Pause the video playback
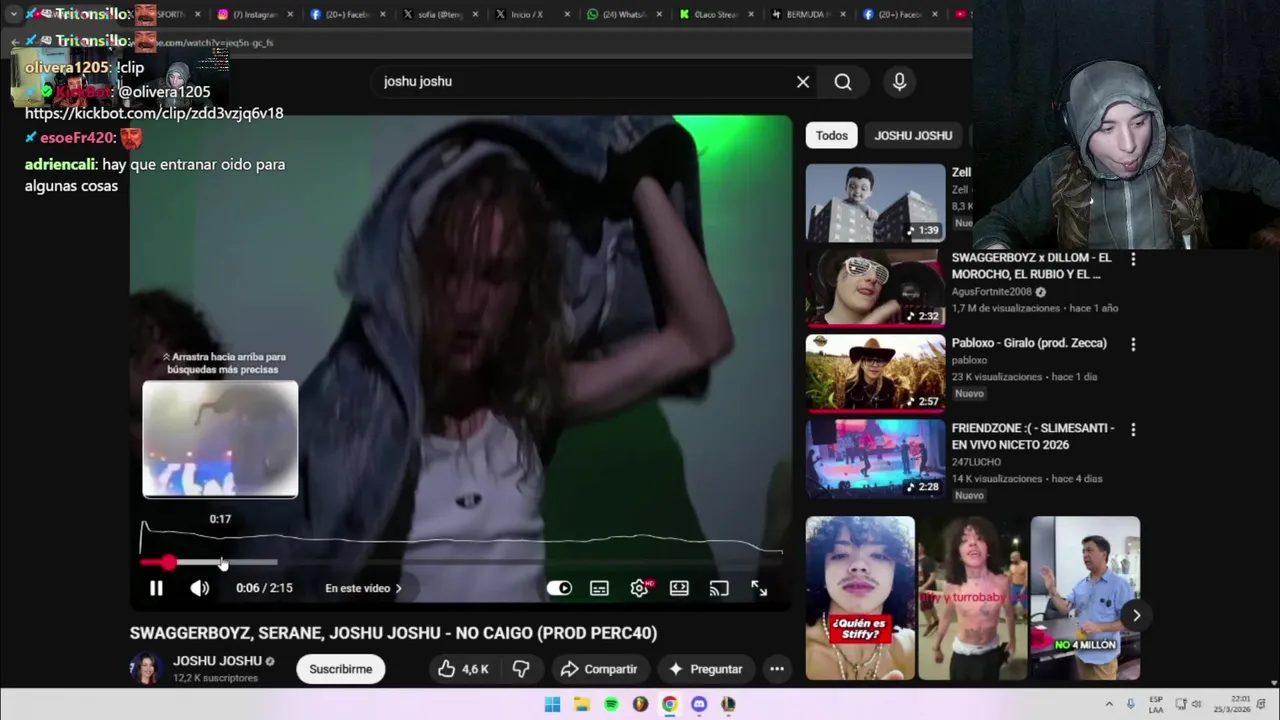Screen dimensions: 1280x720 (x=156, y=588)
